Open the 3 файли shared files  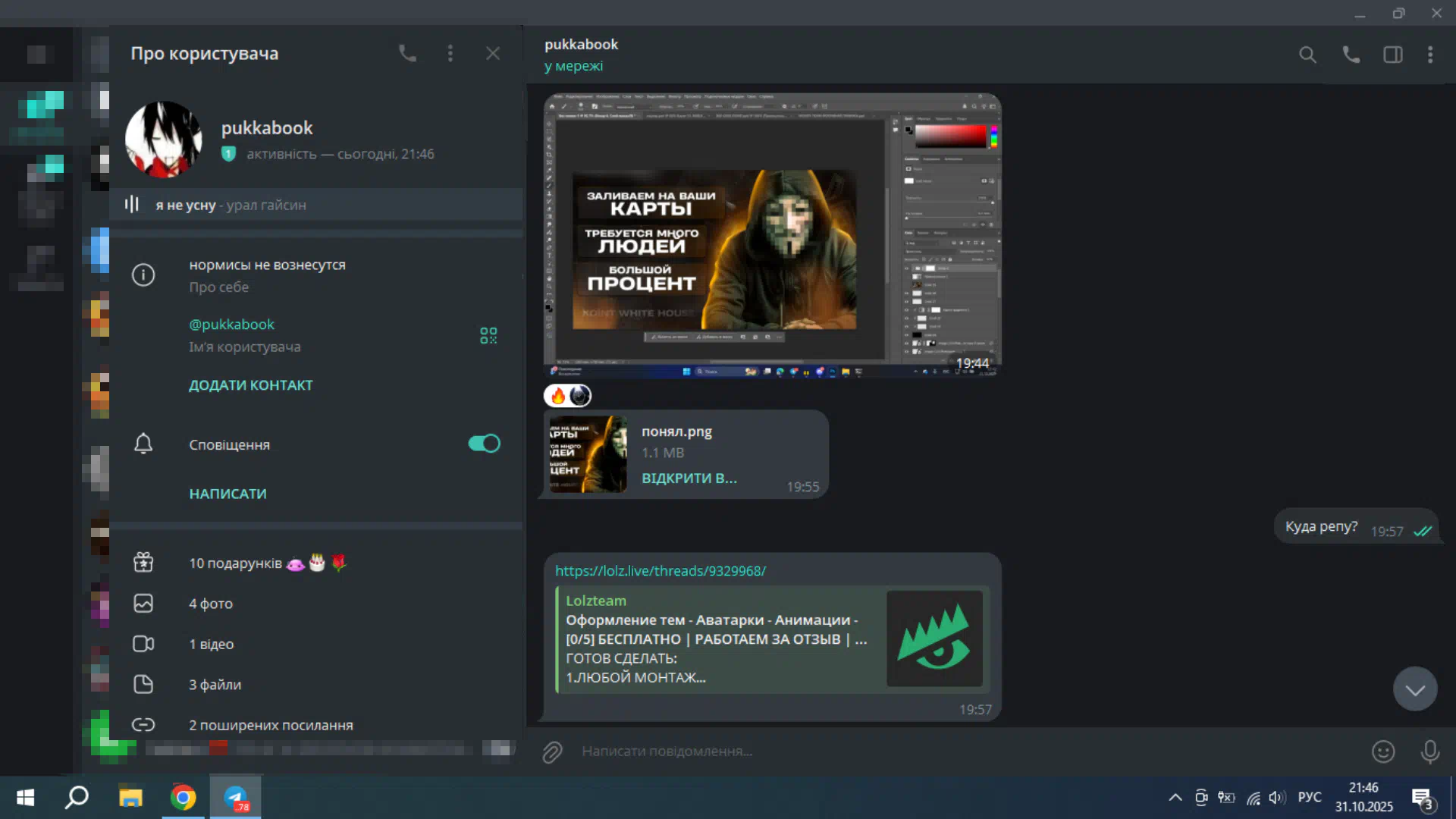(x=215, y=685)
